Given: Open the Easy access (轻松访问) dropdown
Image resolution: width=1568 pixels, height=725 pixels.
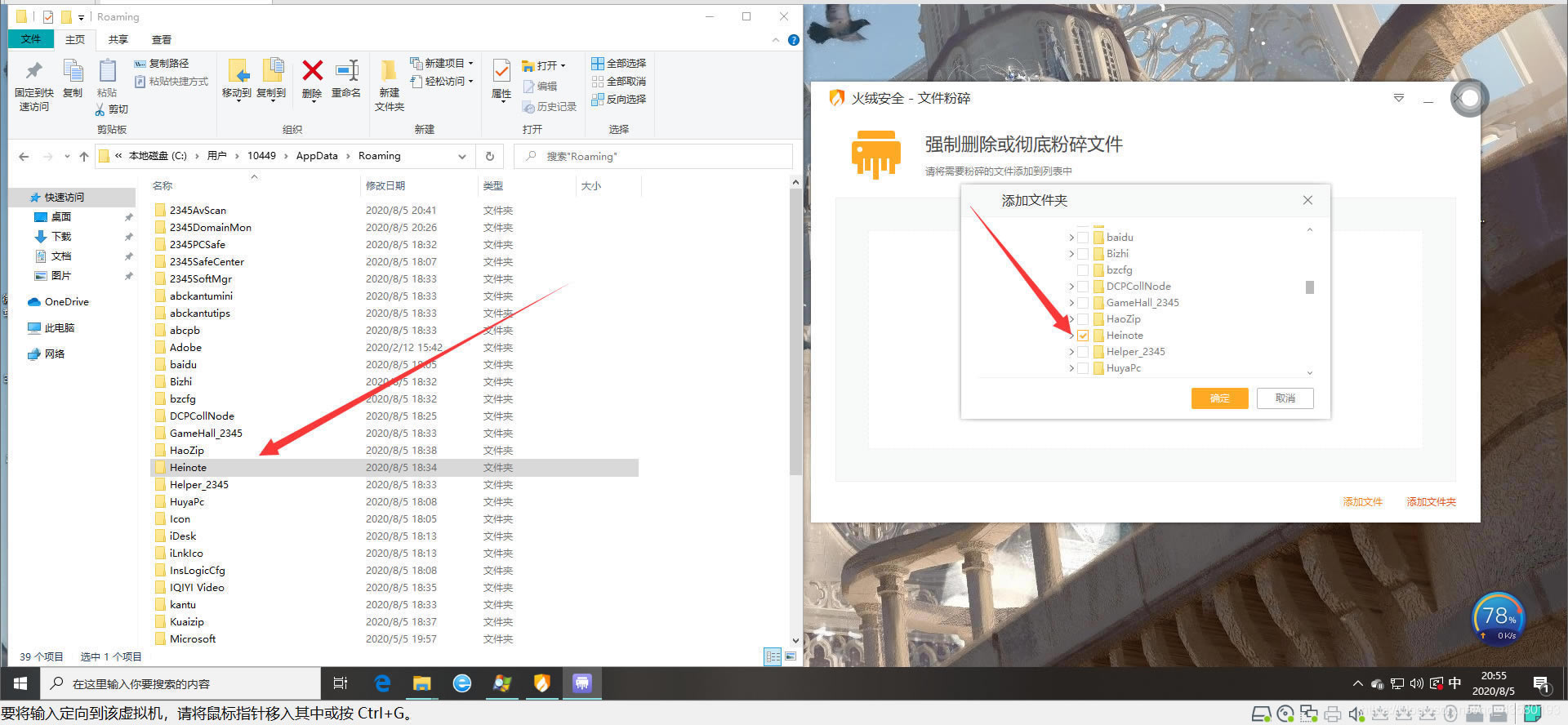Looking at the screenshot, I should click(442, 82).
